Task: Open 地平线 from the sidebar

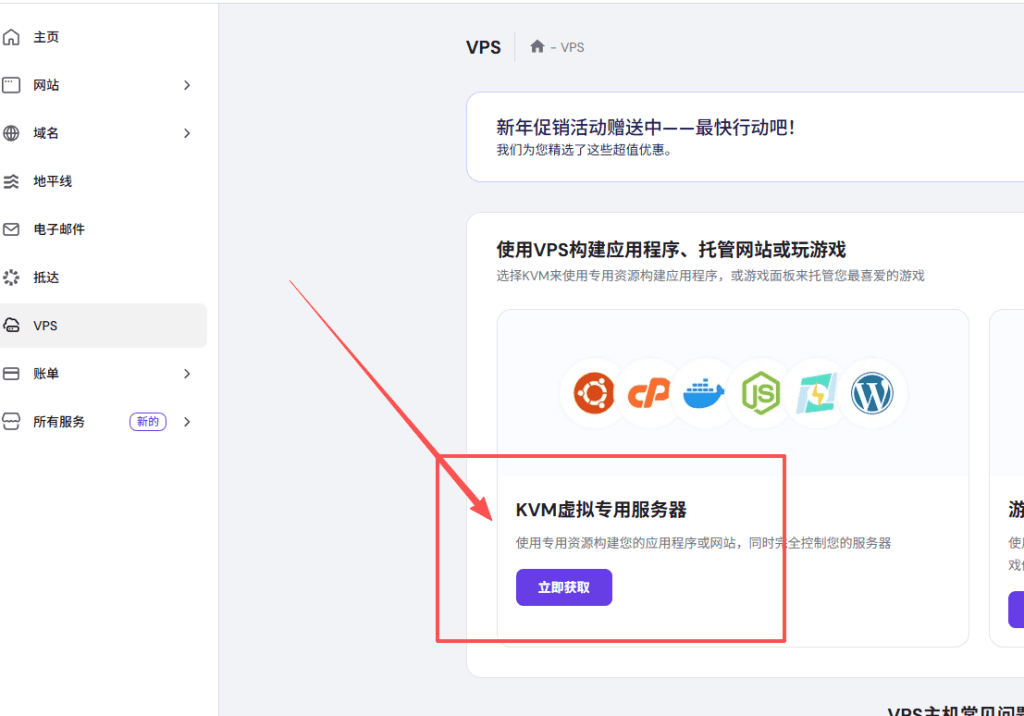Action: point(52,181)
